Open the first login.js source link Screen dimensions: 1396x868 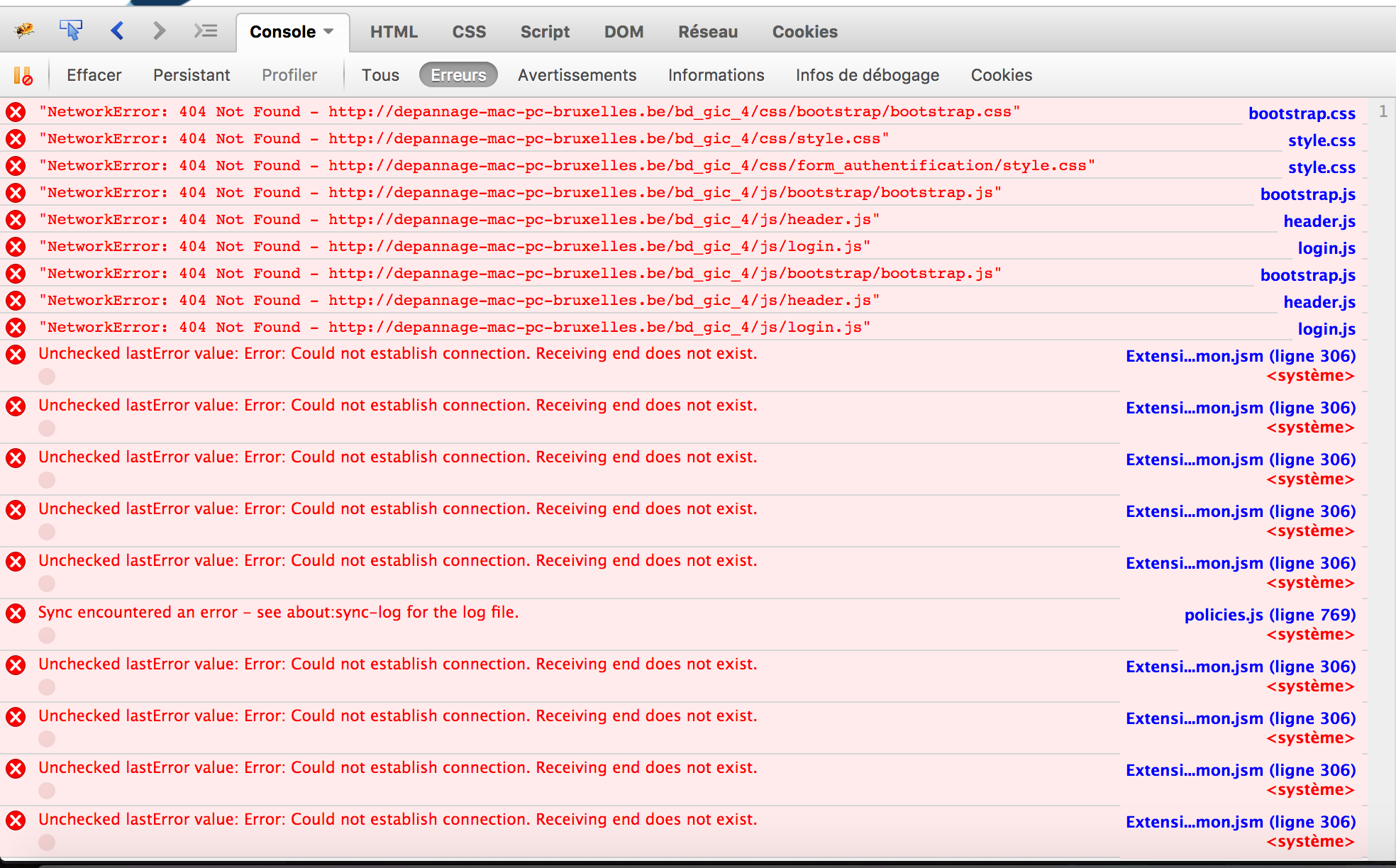[x=1326, y=248]
